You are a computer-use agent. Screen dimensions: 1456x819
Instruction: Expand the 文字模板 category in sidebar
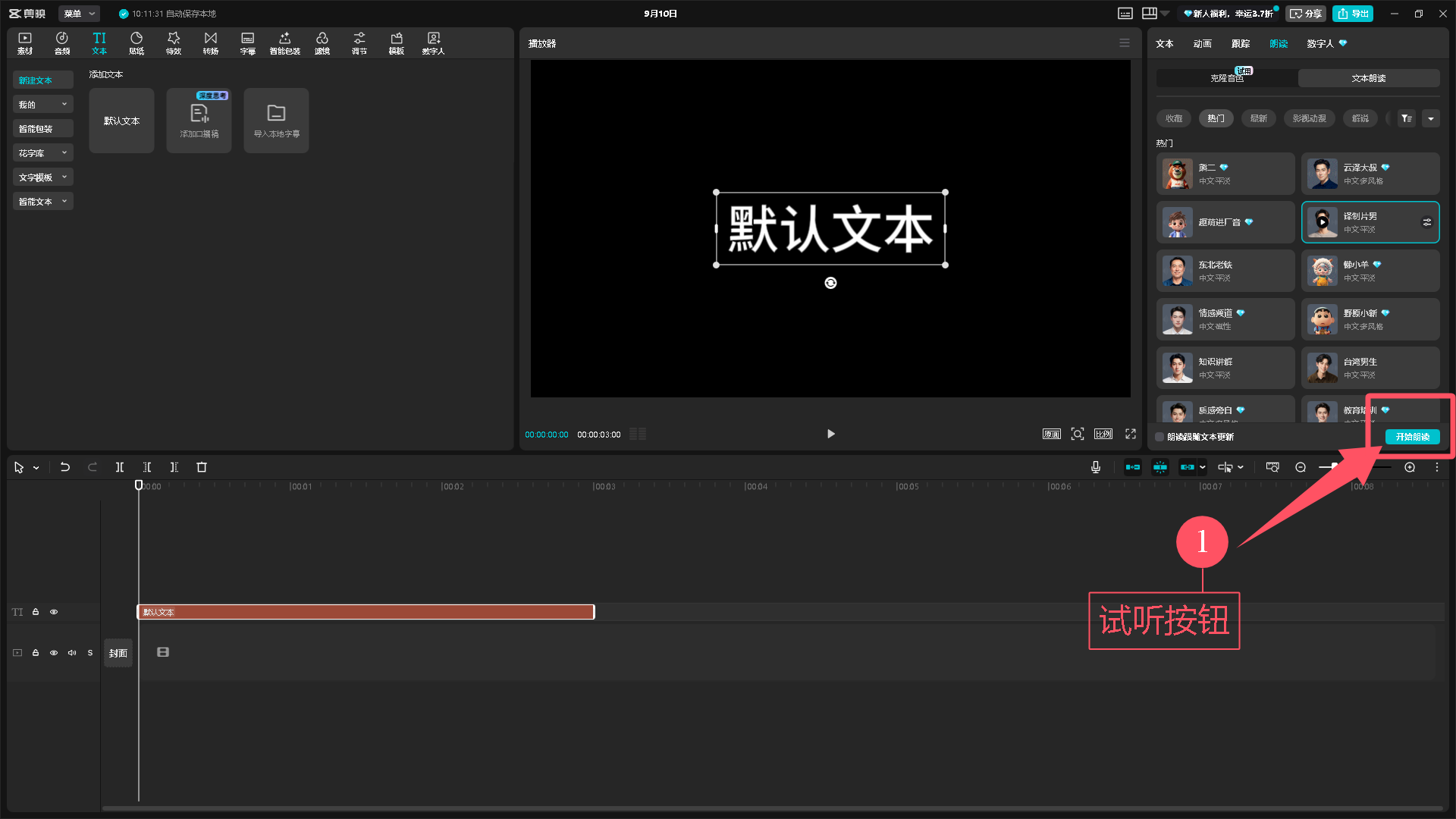click(x=42, y=177)
